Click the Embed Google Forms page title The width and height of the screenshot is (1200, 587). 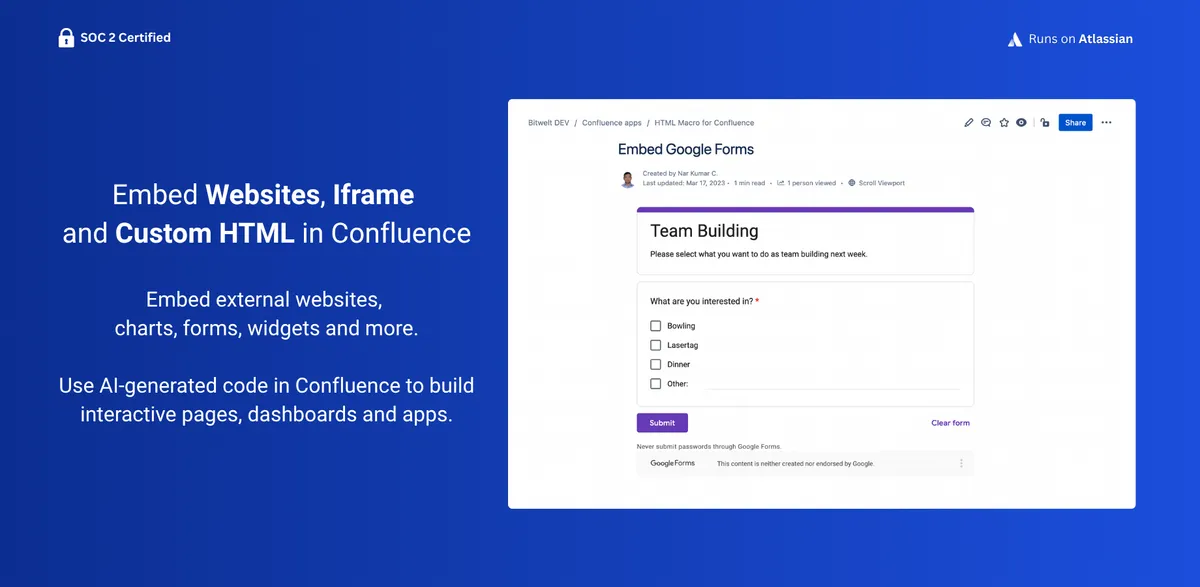686,149
